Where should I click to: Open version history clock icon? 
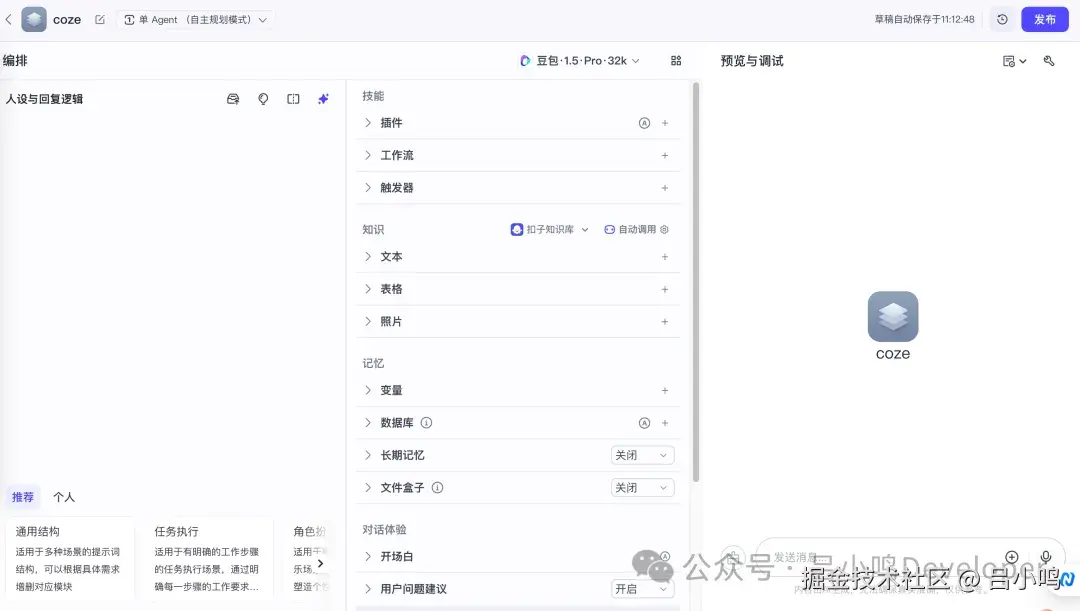tap(1002, 19)
